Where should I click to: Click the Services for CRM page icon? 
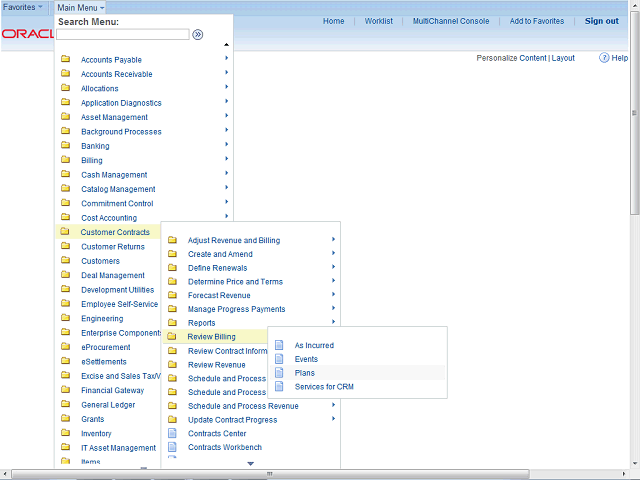tap(279, 386)
